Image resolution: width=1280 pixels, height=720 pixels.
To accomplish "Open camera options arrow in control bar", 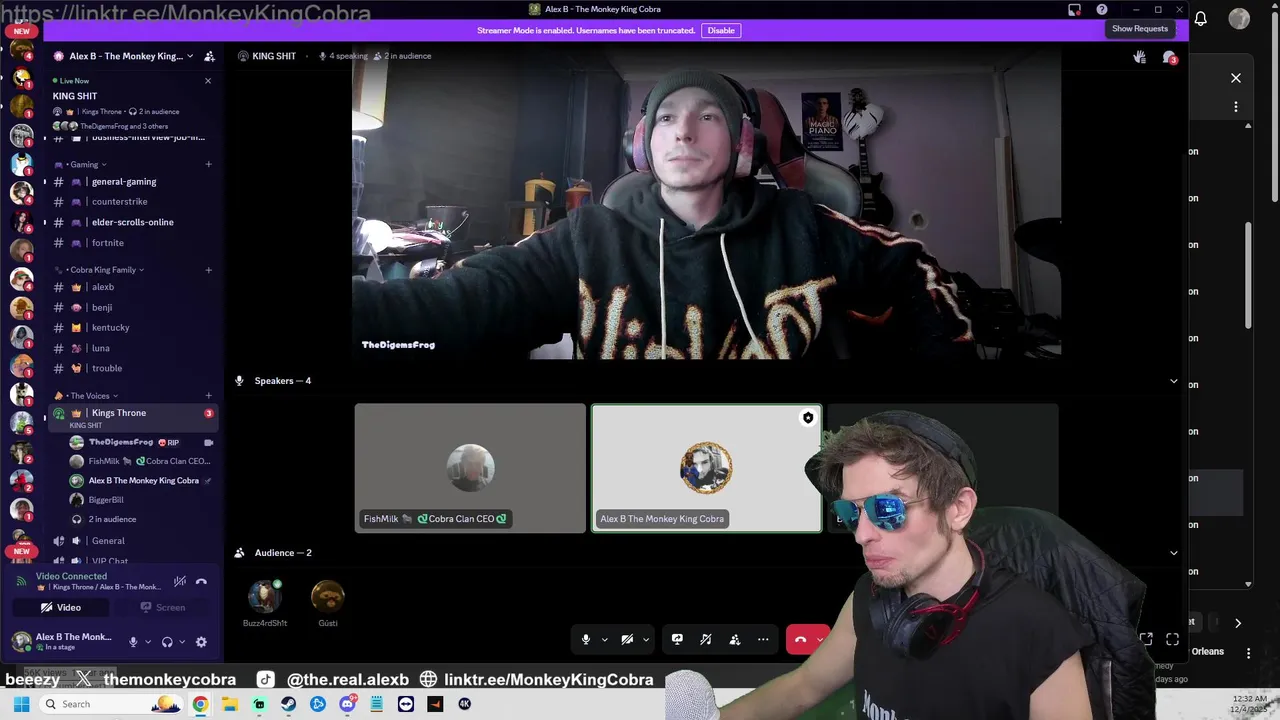I will tap(646, 640).
